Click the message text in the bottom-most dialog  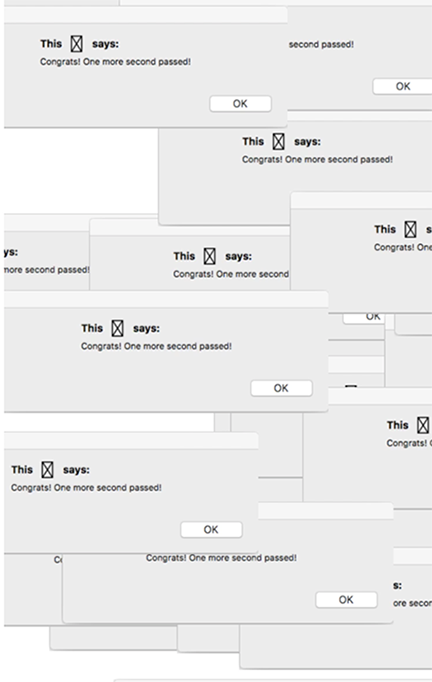coord(221,558)
